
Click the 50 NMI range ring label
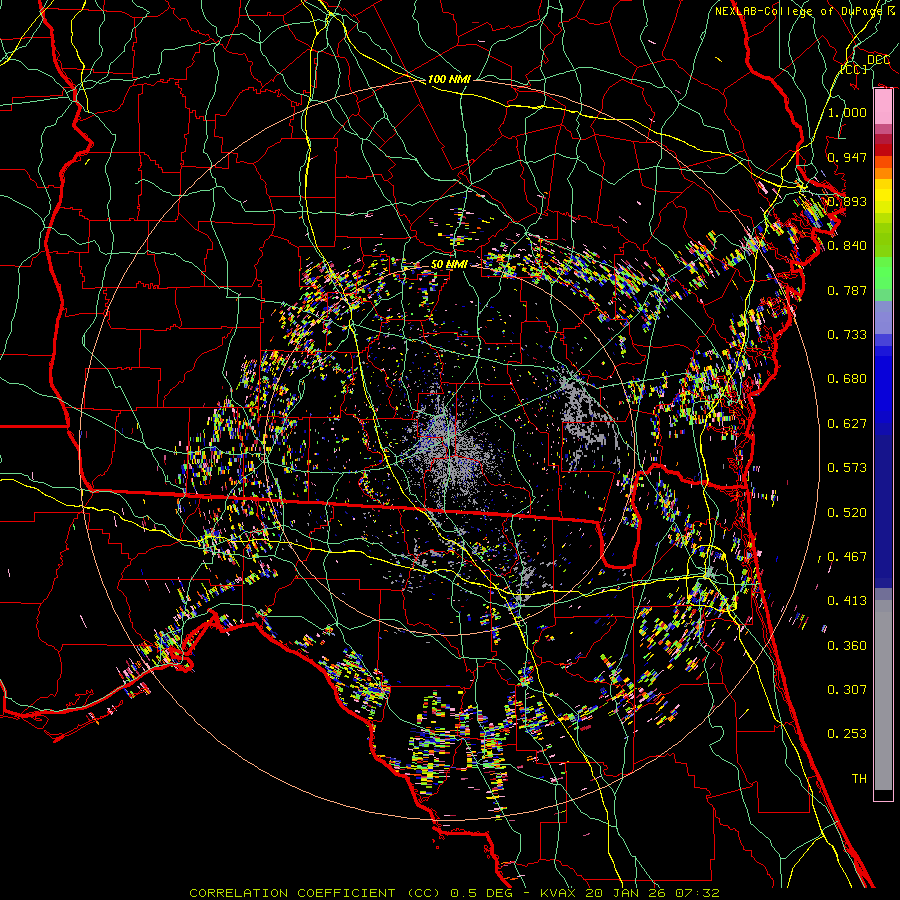[450, 263]
